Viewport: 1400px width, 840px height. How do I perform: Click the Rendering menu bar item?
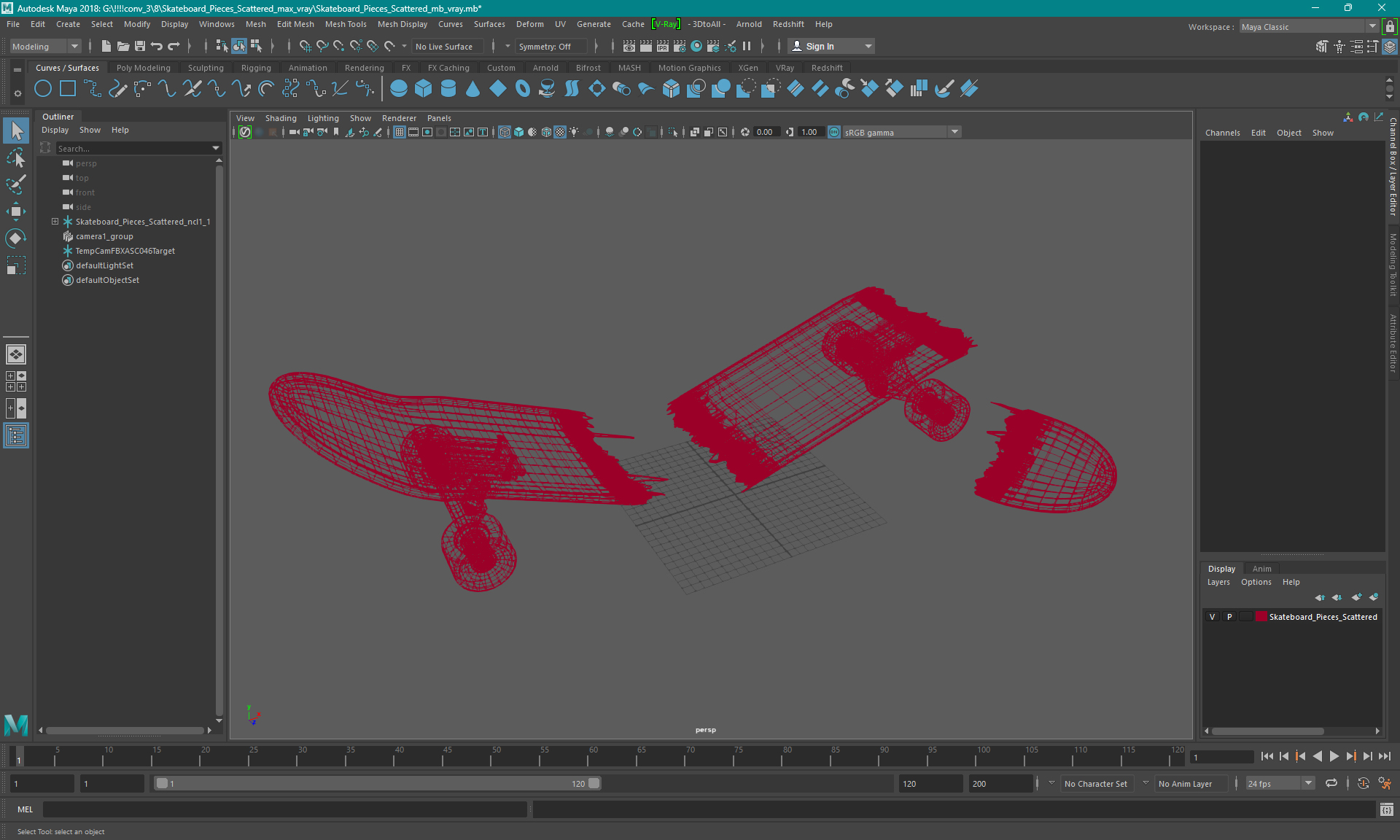point(364,67)
